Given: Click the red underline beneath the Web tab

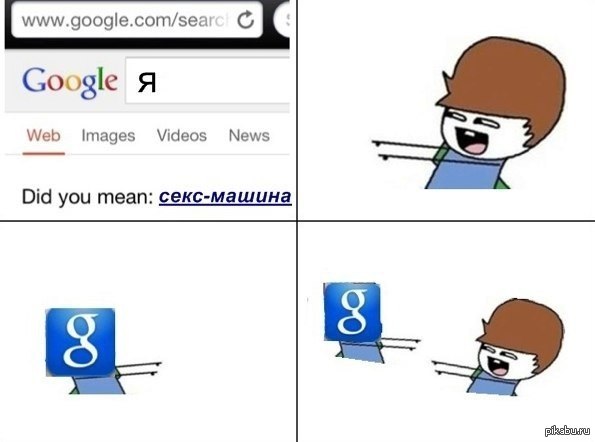Looking at the screenshot, I should [44, 154].
